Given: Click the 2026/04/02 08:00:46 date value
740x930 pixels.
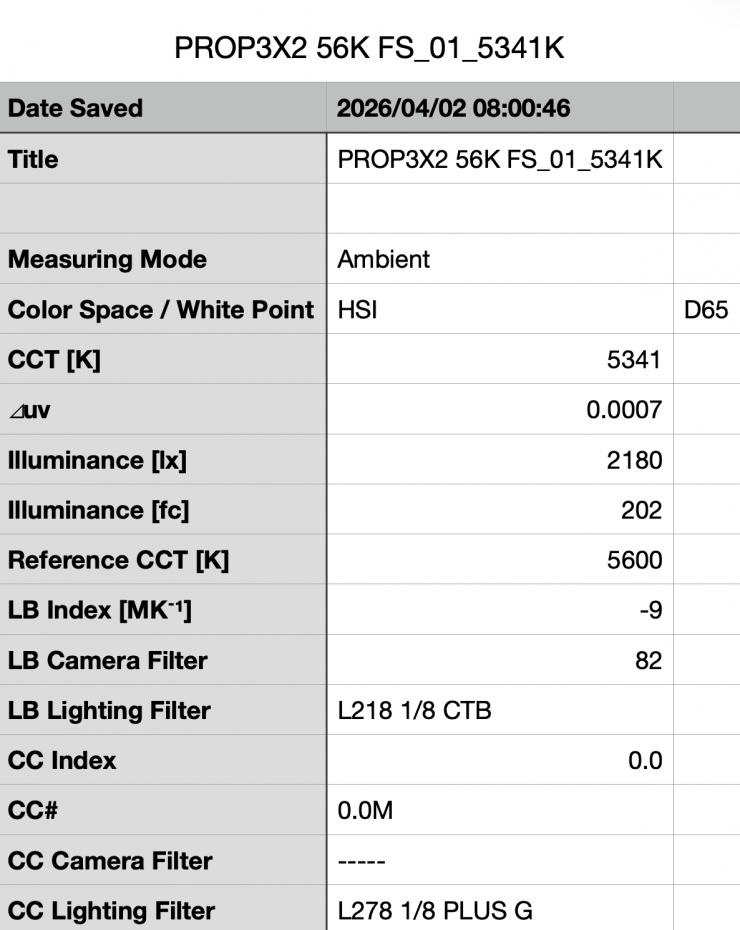Looking at the screenshot, I should (453, 108).
